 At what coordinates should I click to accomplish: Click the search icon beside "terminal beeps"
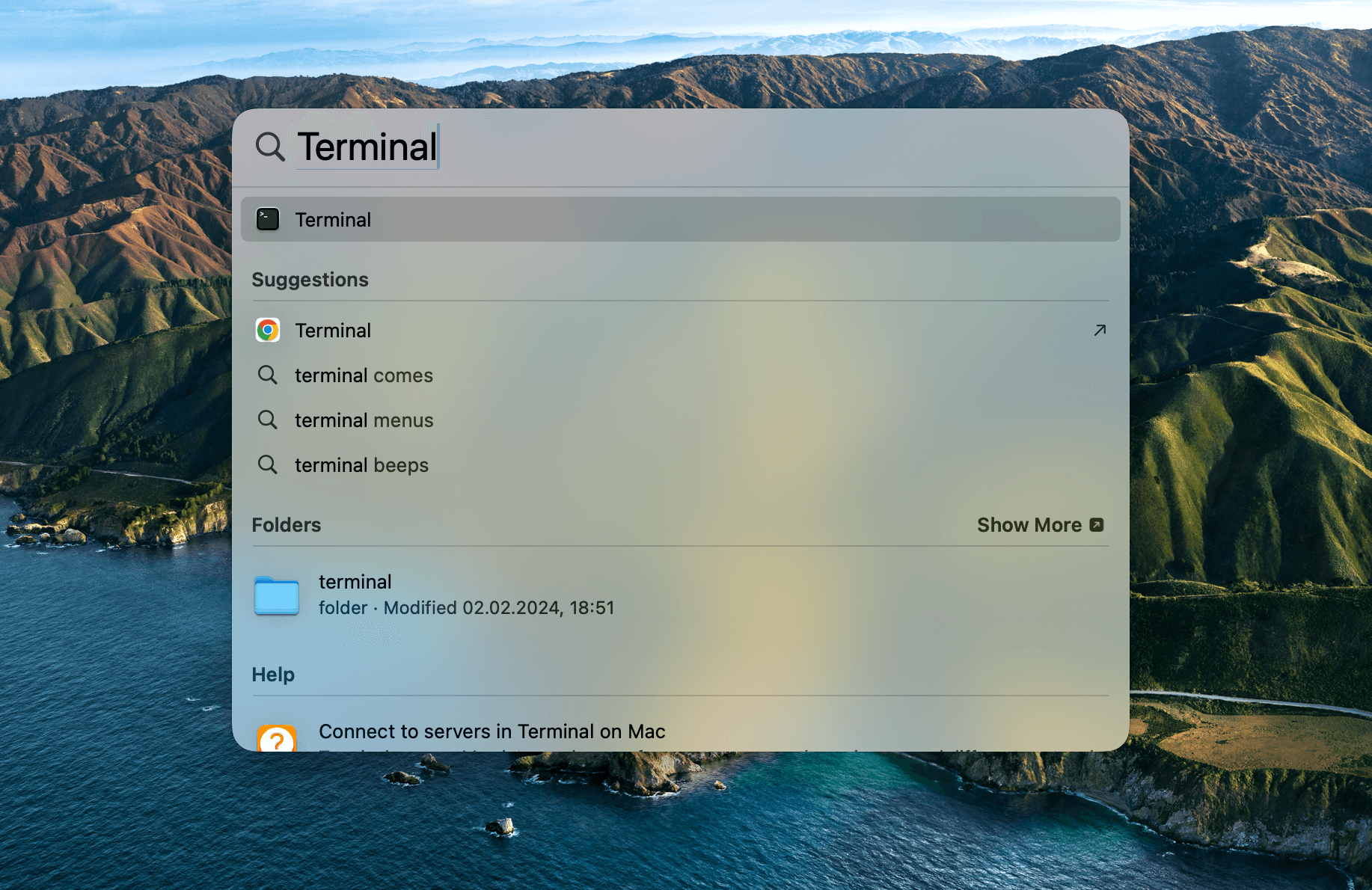click(268, 464)
